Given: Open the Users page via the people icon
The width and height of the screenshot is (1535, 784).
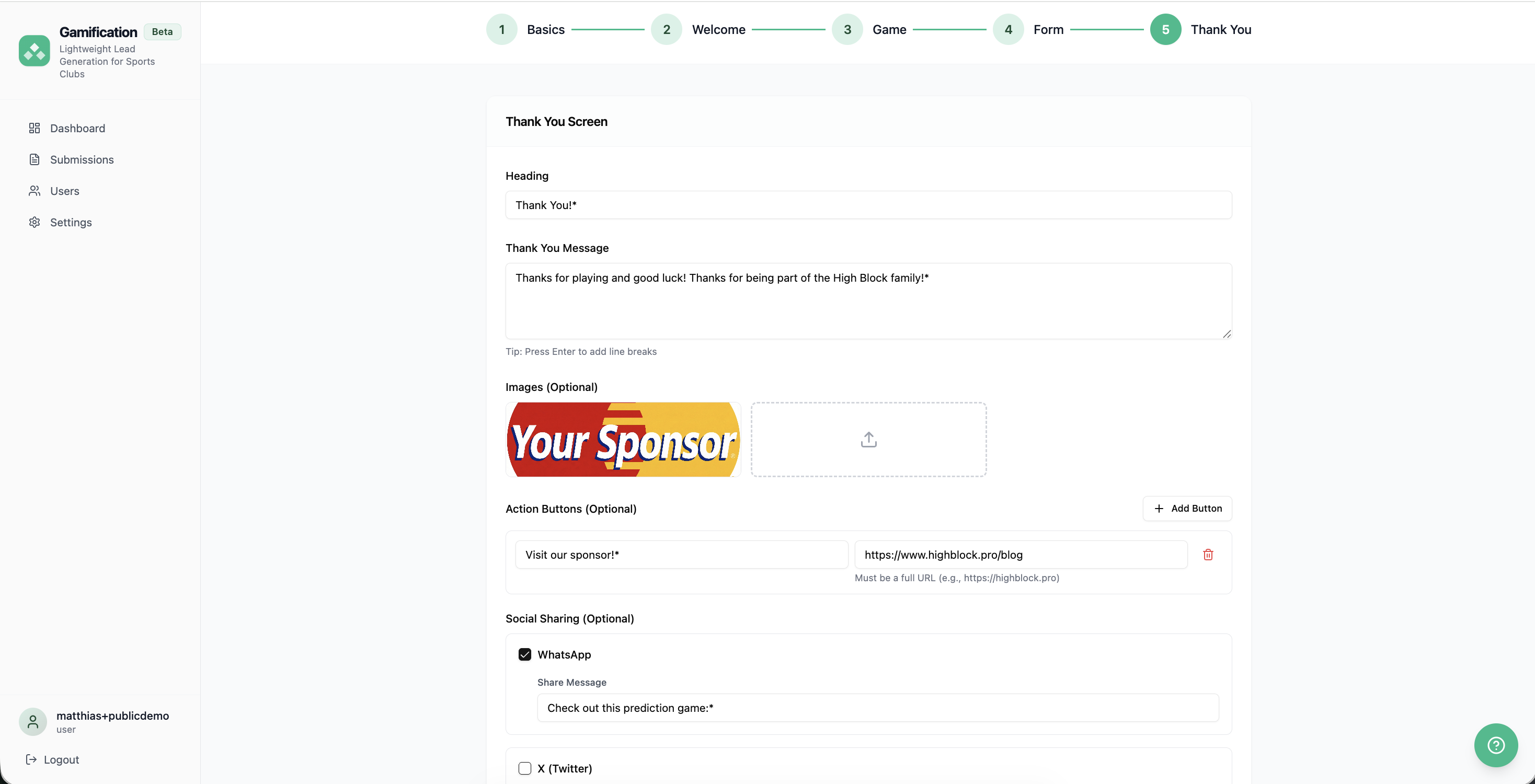Looking at the screenshot, I should 34,191.
